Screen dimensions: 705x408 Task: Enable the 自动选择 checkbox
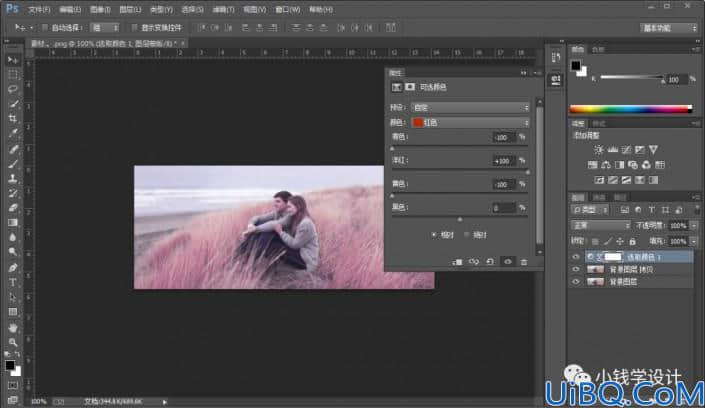(x=45, y=28)
